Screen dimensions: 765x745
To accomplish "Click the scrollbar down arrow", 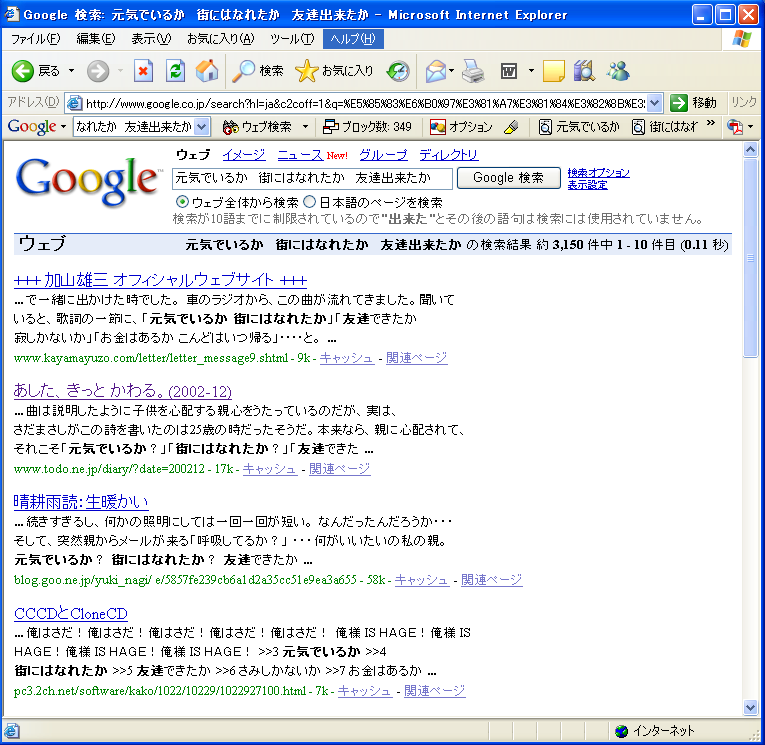I will pos(750,706).
